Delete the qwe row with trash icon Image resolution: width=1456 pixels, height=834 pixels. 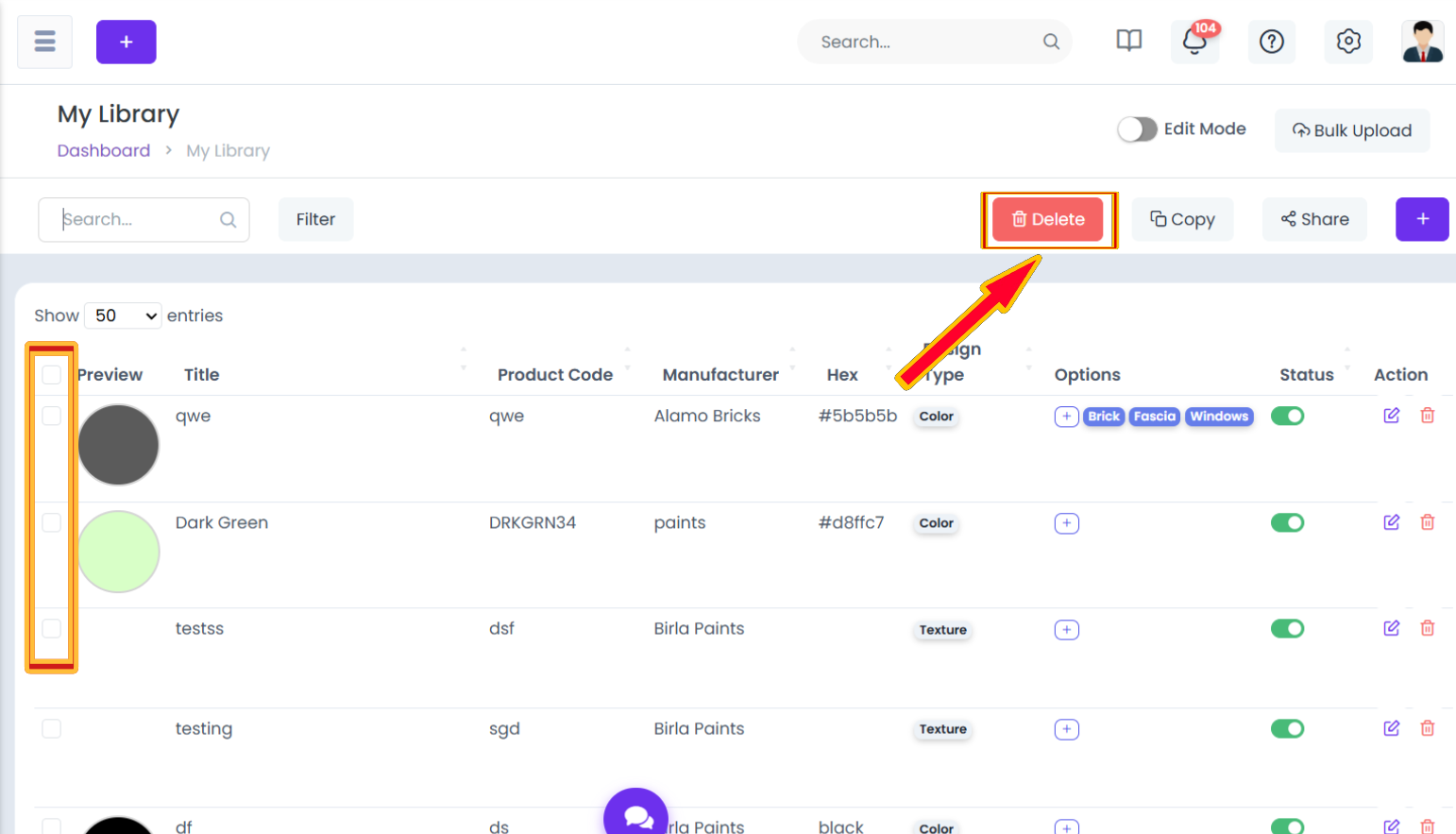click(x=1428, y=416)
